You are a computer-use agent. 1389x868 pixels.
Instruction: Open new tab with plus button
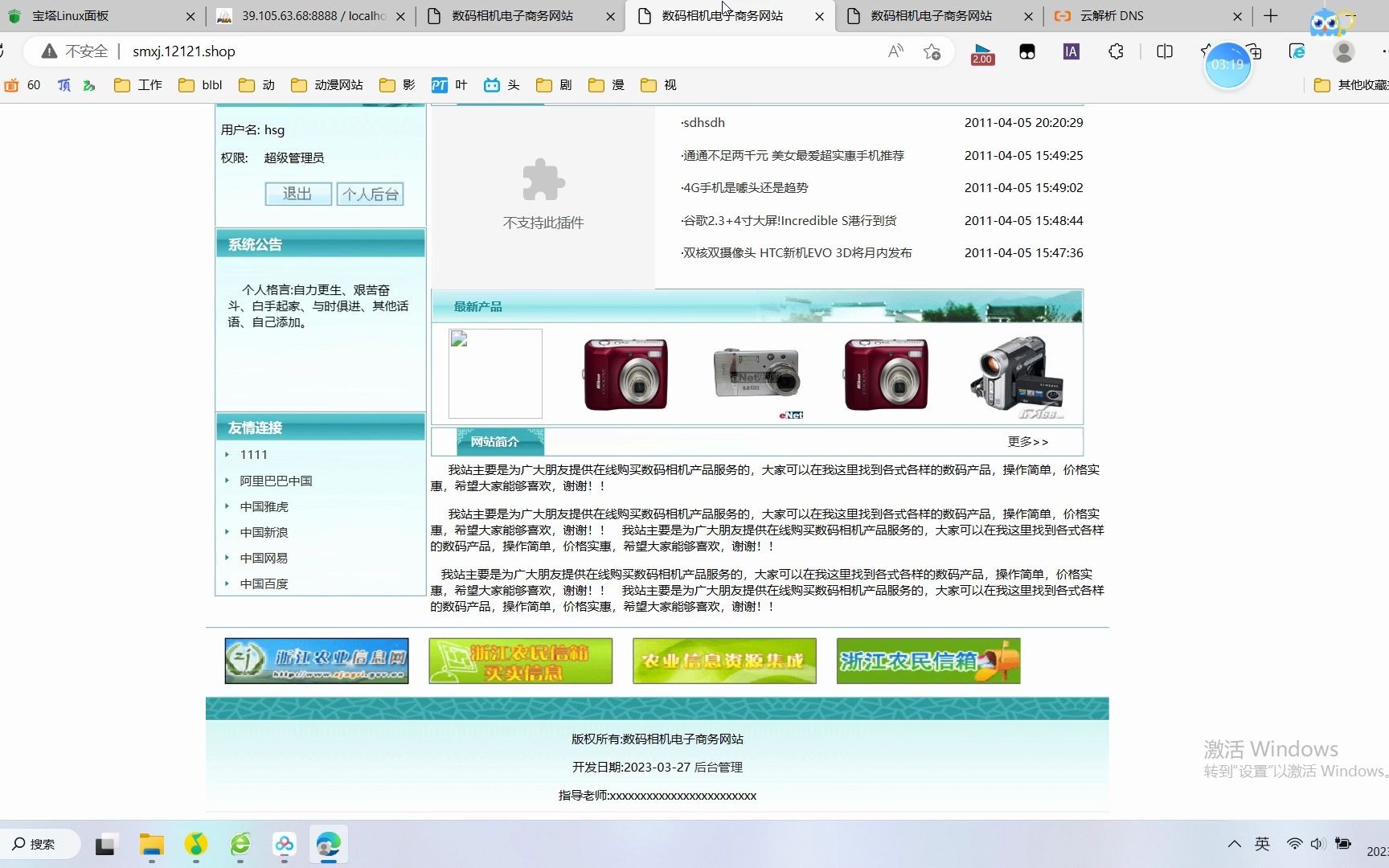coord(1271,16)
